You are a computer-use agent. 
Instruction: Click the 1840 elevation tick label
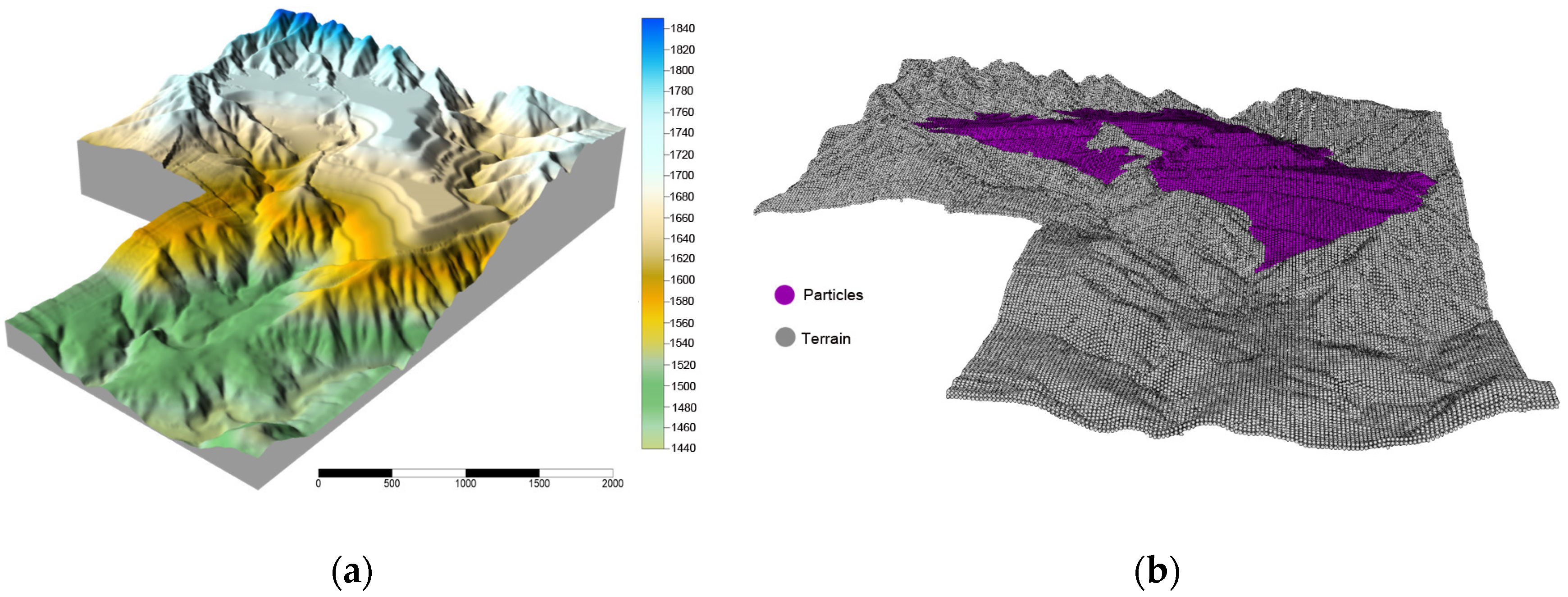tap(682, 28)
